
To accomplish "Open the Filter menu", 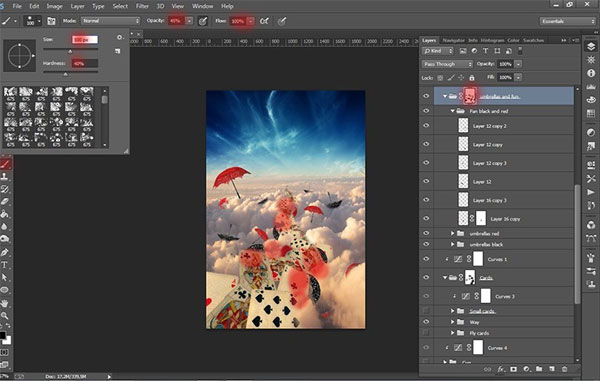I will (142, 6).
